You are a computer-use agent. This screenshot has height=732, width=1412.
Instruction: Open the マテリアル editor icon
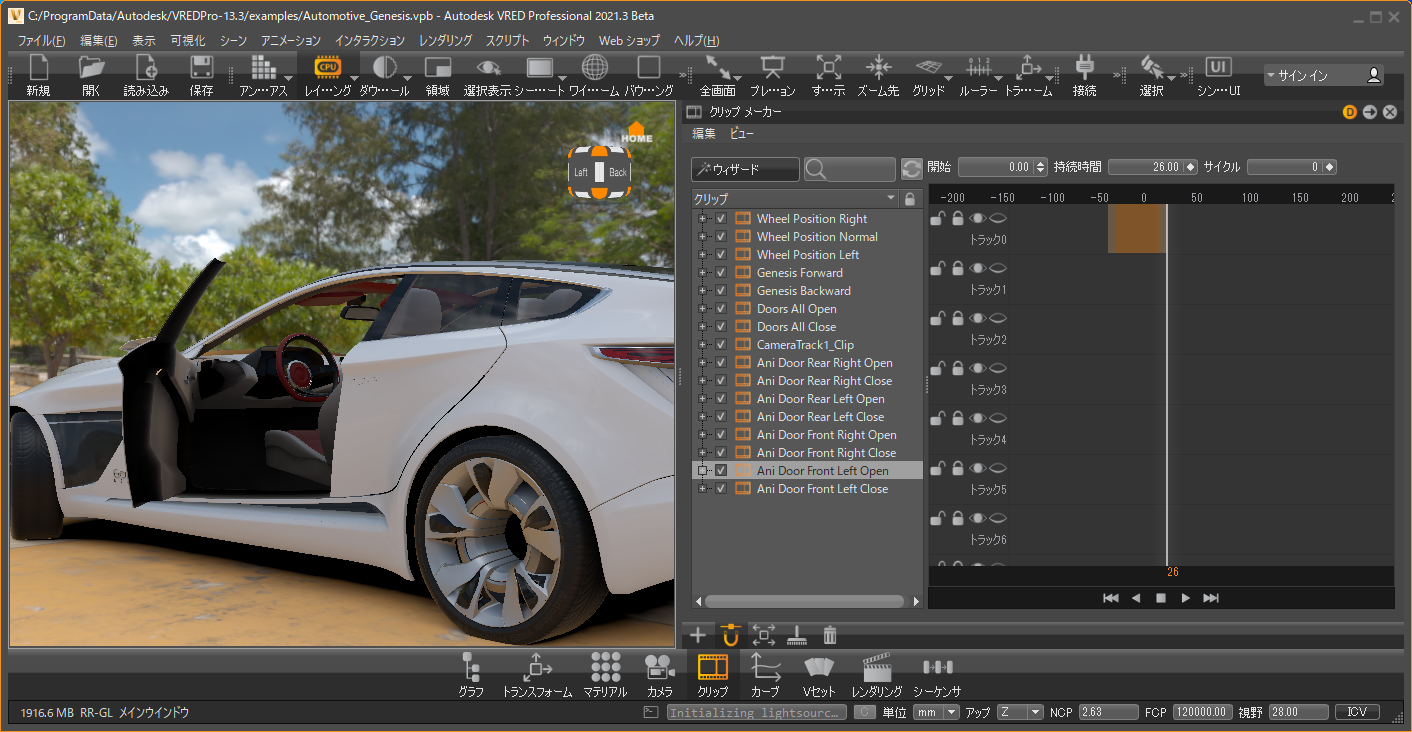[x=605, y=667]
